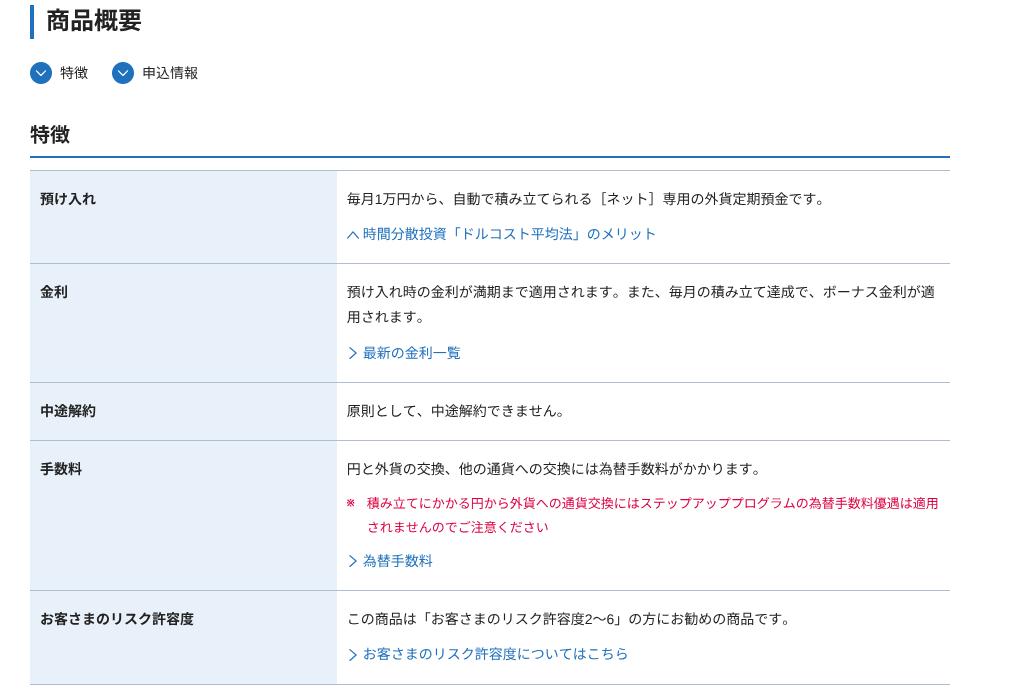Open the 最新の金利一覧 link
Image resolution: width=1019 pixels, height=692 pixels.
(x=411, y=353)
